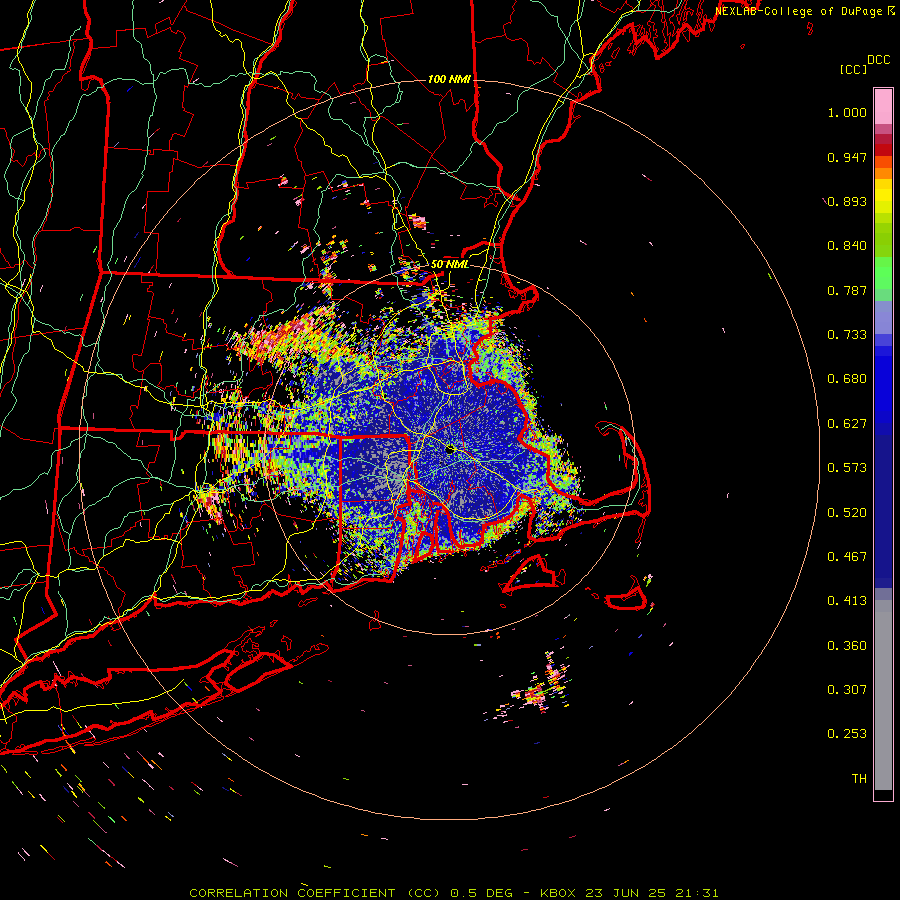Click the 0.947 colorbar value
Viewport: 900px width, 900px height.
point(847,157)
